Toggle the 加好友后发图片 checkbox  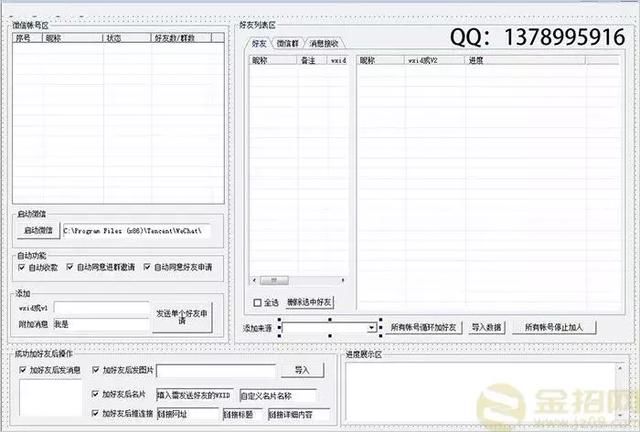[x=96, y=370]
